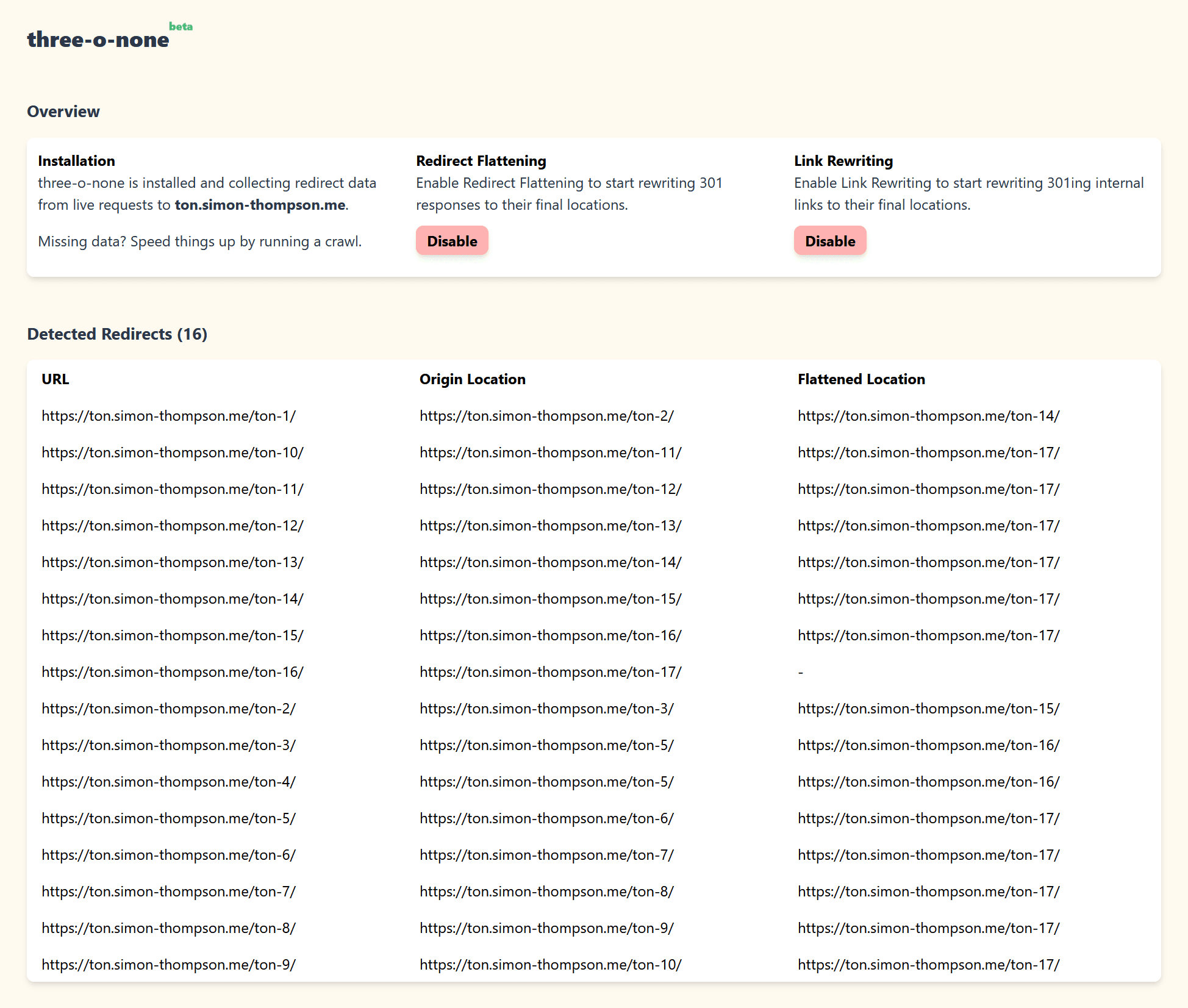Click ton-16/ in the URL column
1188x1008 pixels.
pyautogui.click(x=173, y=672)
